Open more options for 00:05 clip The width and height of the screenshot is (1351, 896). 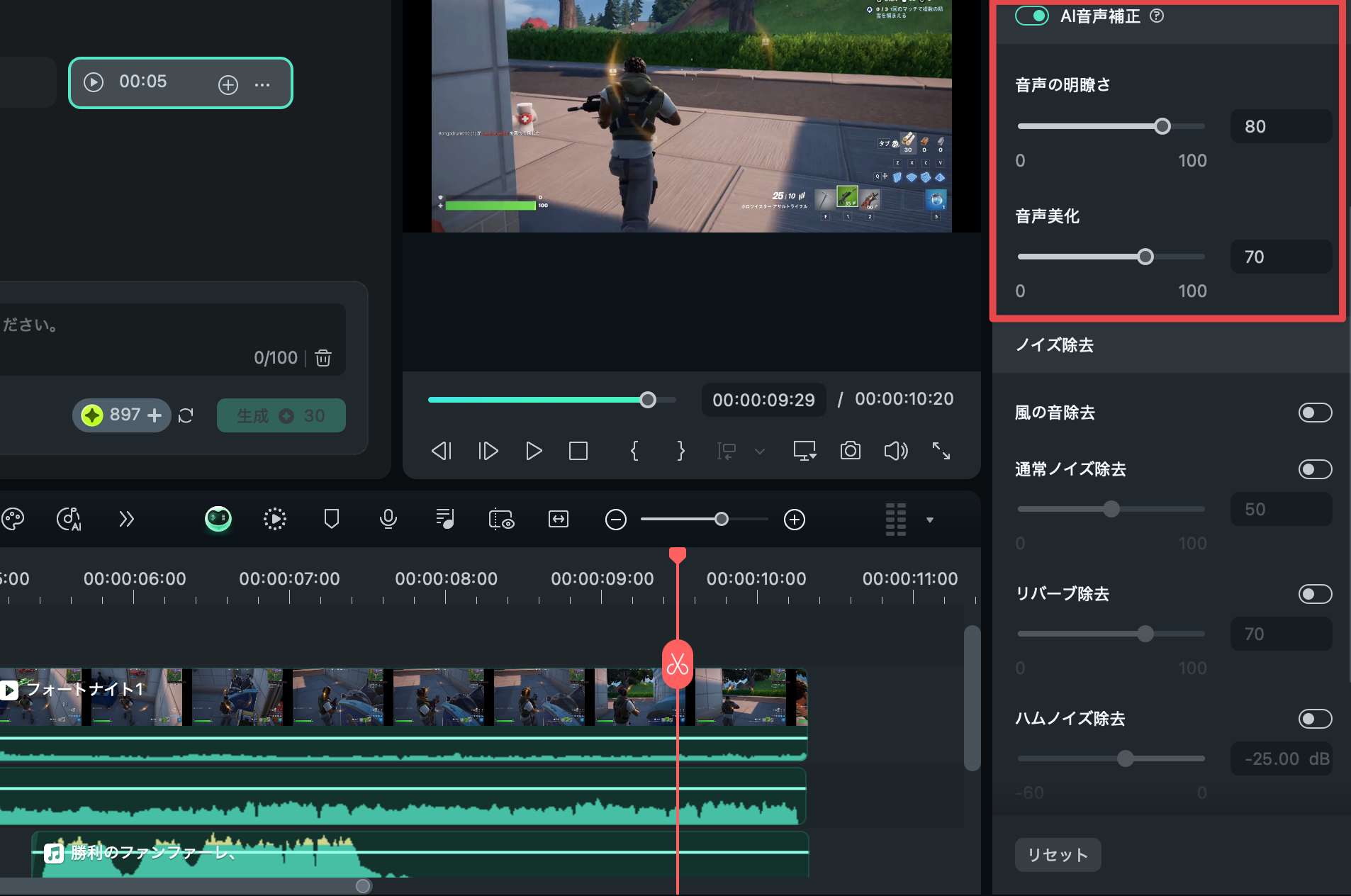pyautogui.click(x=262, y=84)
